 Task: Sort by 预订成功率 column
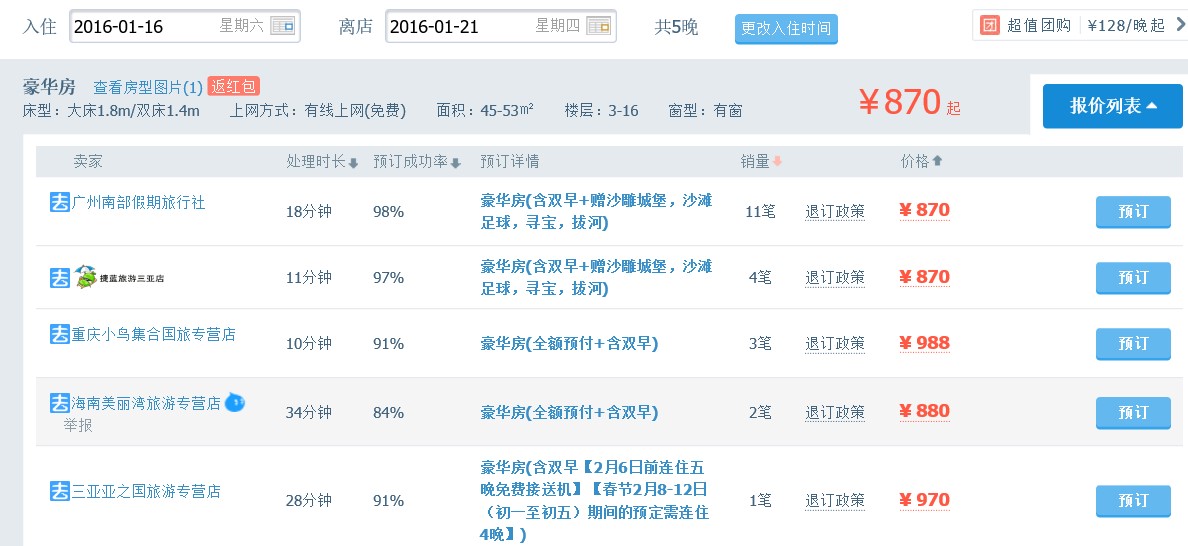coord(416,162)
